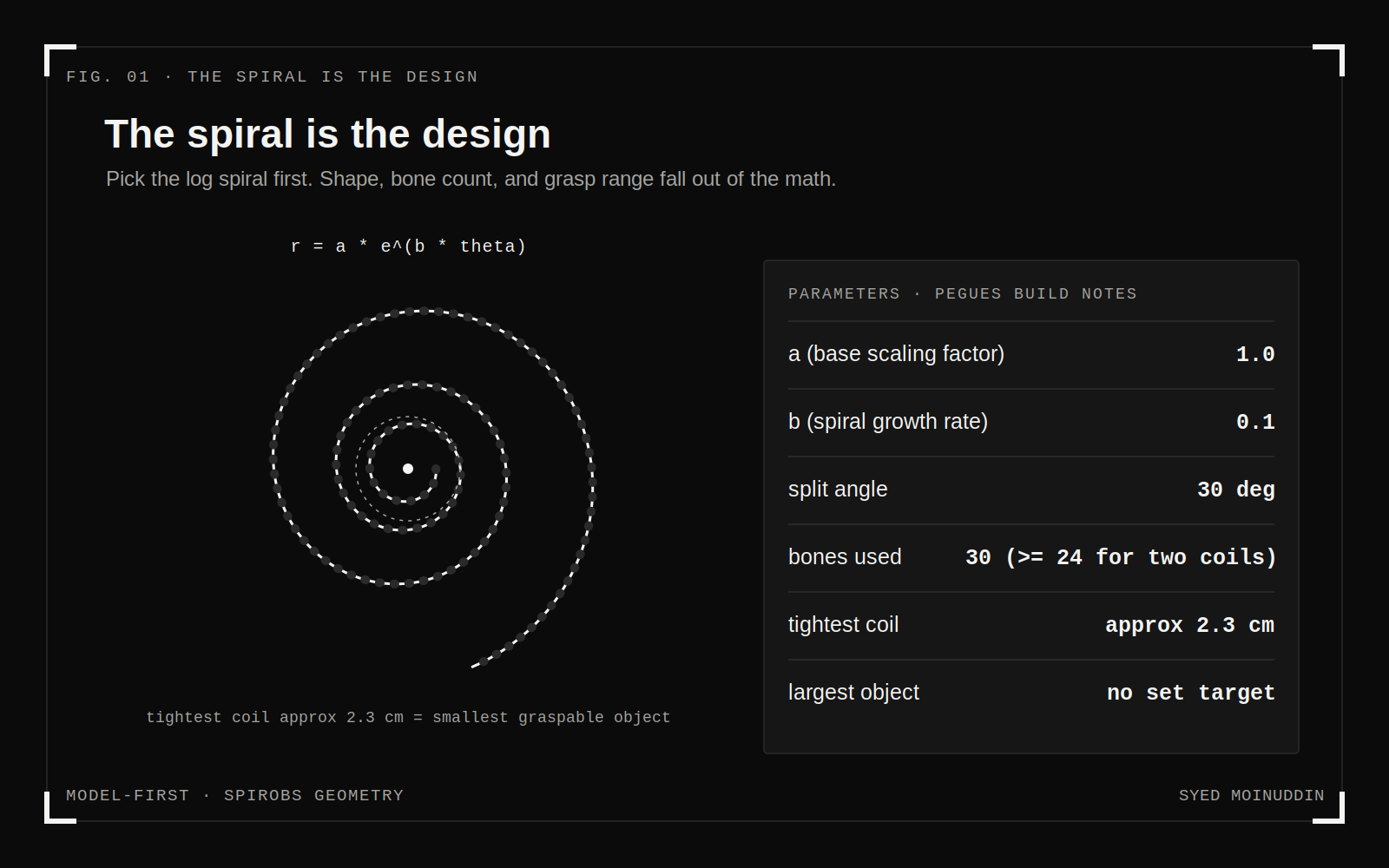
Task: Click the white center dot of the spiral
Action: pos(408,469)
